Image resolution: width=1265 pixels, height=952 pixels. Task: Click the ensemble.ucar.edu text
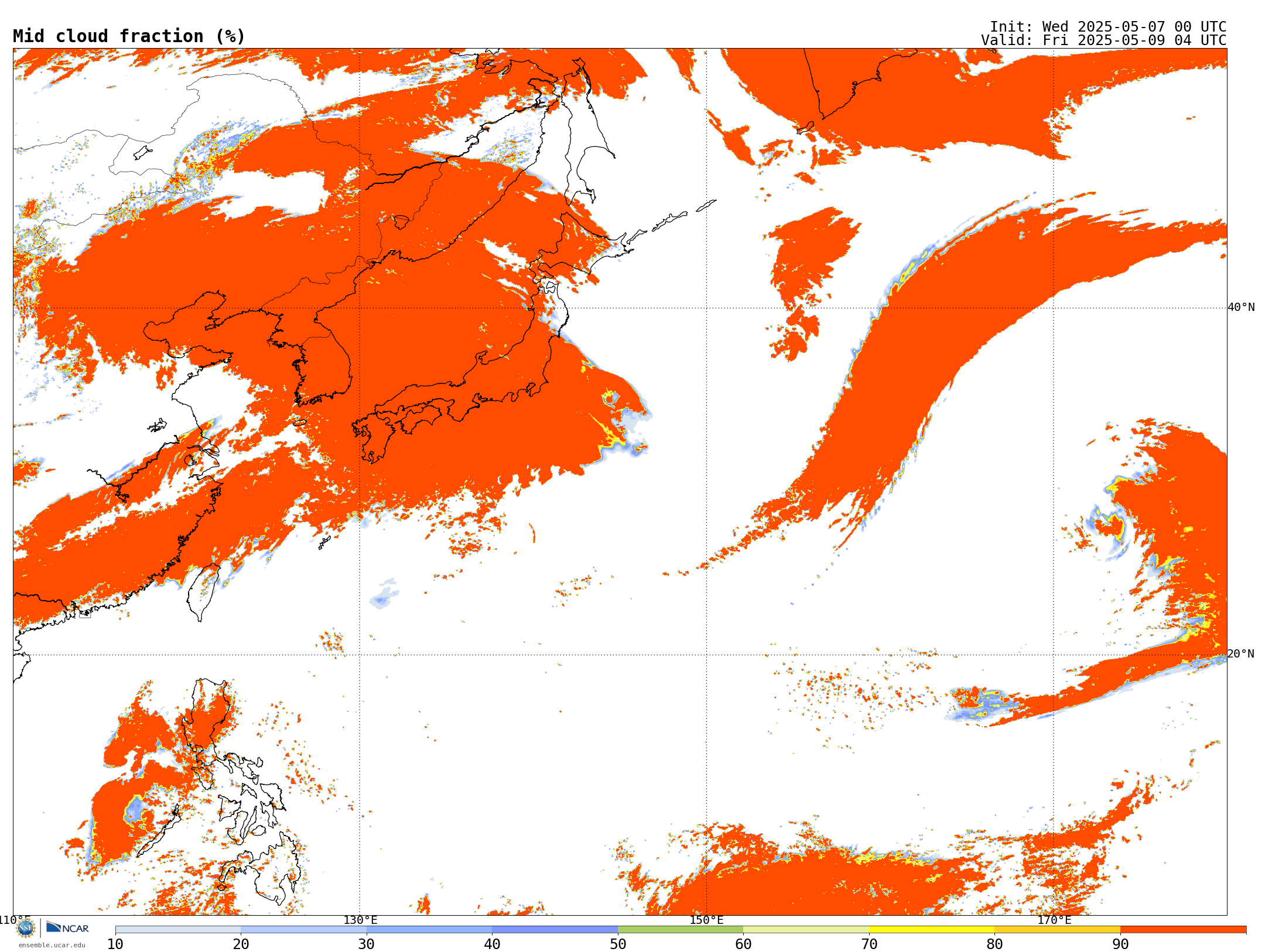52,945
